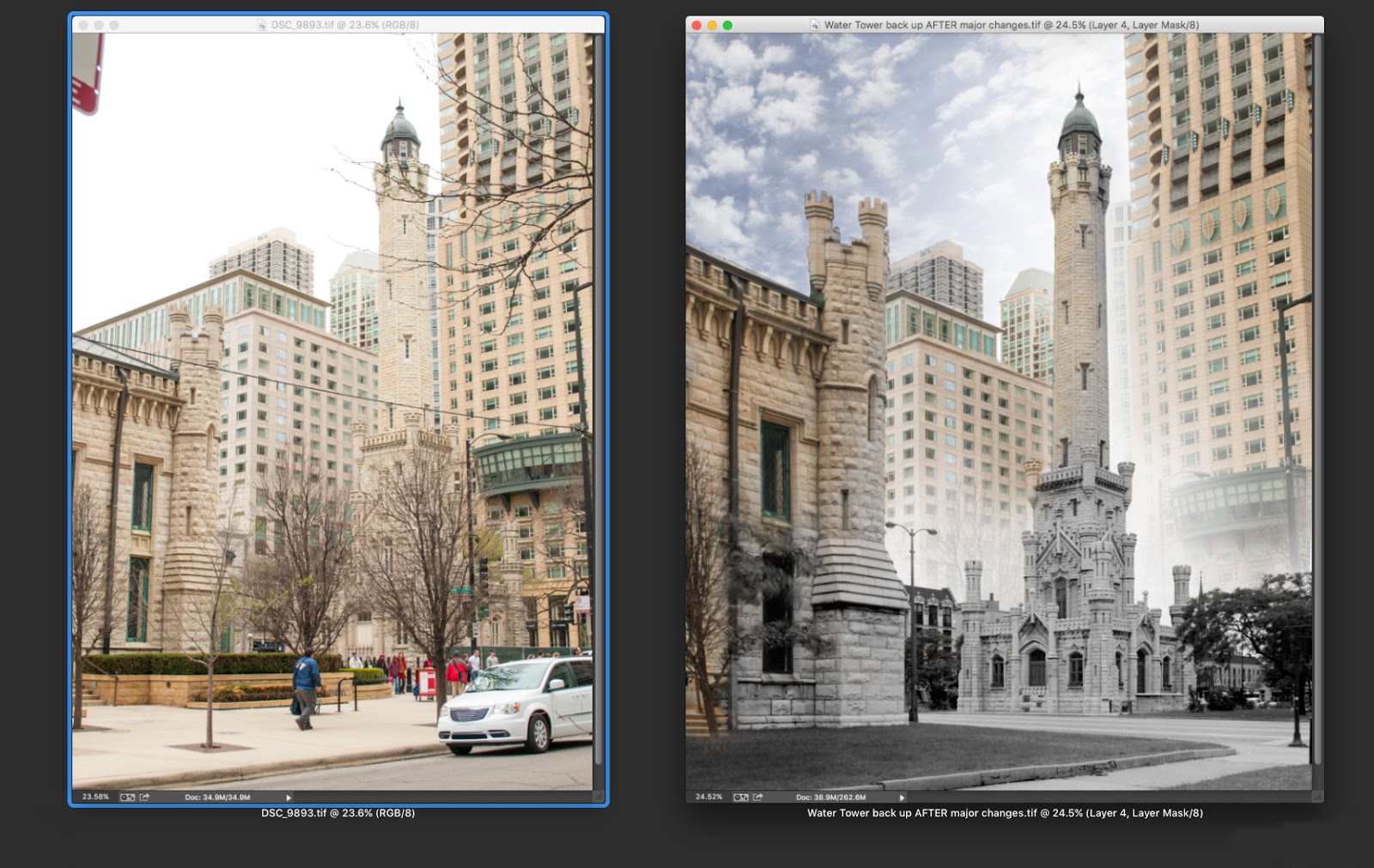Open the status bar options arrow in DSC_9893 window
Viewport: 1374px width, 868px height.
pyautogui.click(x=289, y=797)
